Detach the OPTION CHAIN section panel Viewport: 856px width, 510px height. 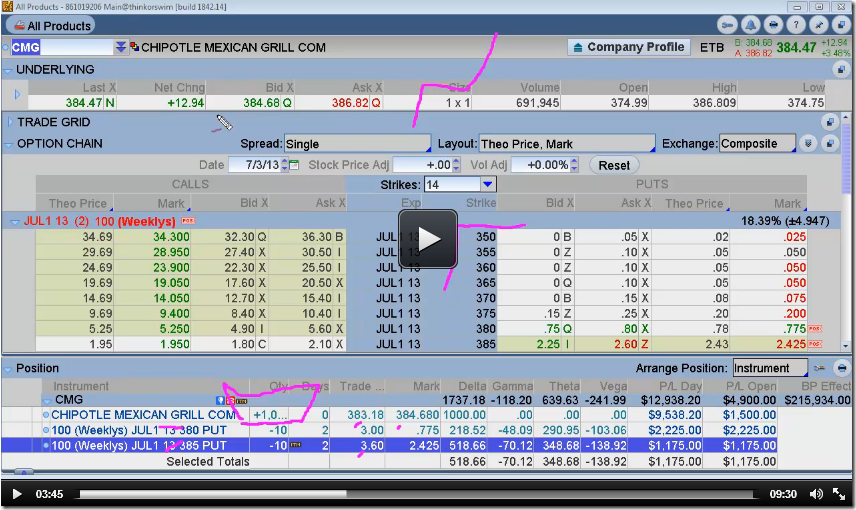click(x=830, y=144)
